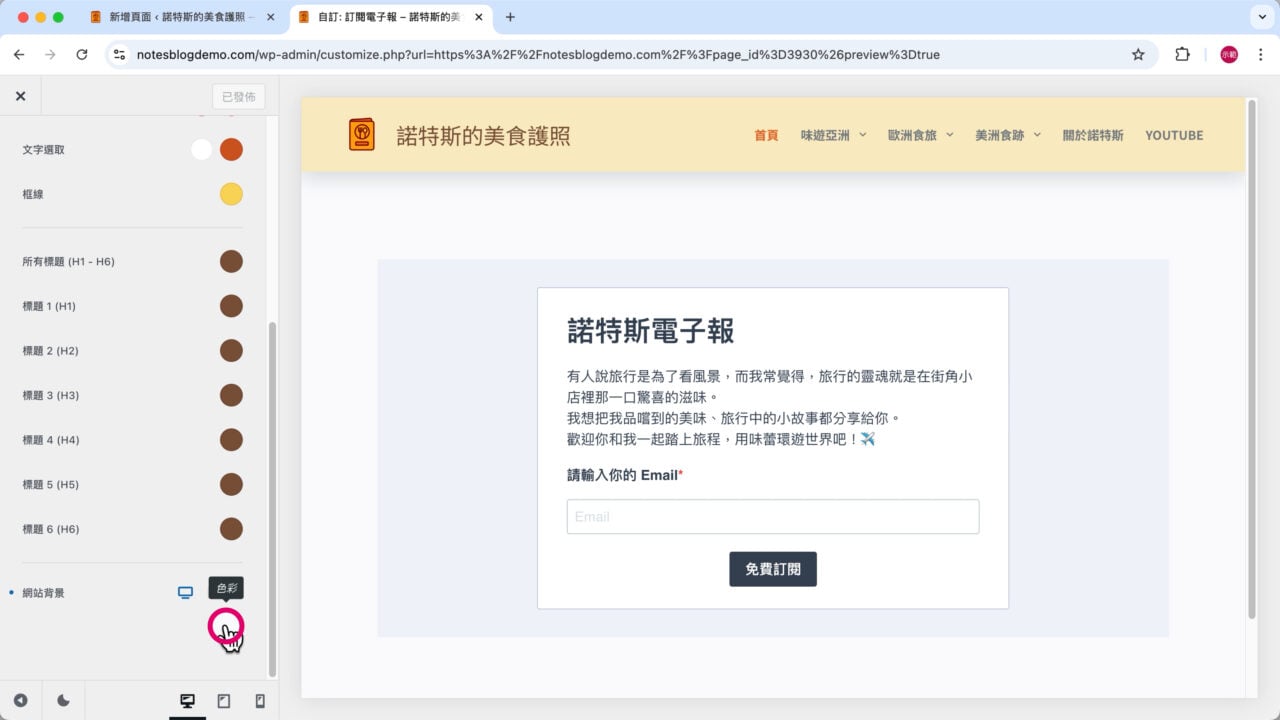Screen dimensions: 1280x720
Task: Click the star bookmark icon in the address bar
Action: [1138, 54]
